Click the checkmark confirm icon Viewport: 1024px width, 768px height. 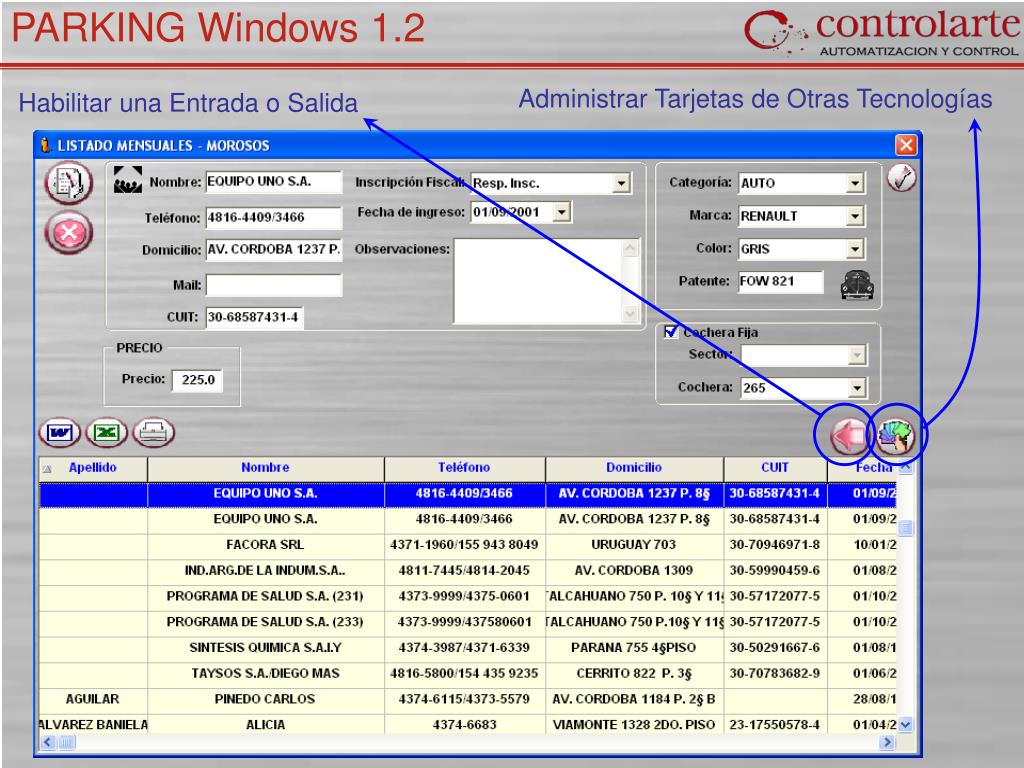tap(901, 178)
